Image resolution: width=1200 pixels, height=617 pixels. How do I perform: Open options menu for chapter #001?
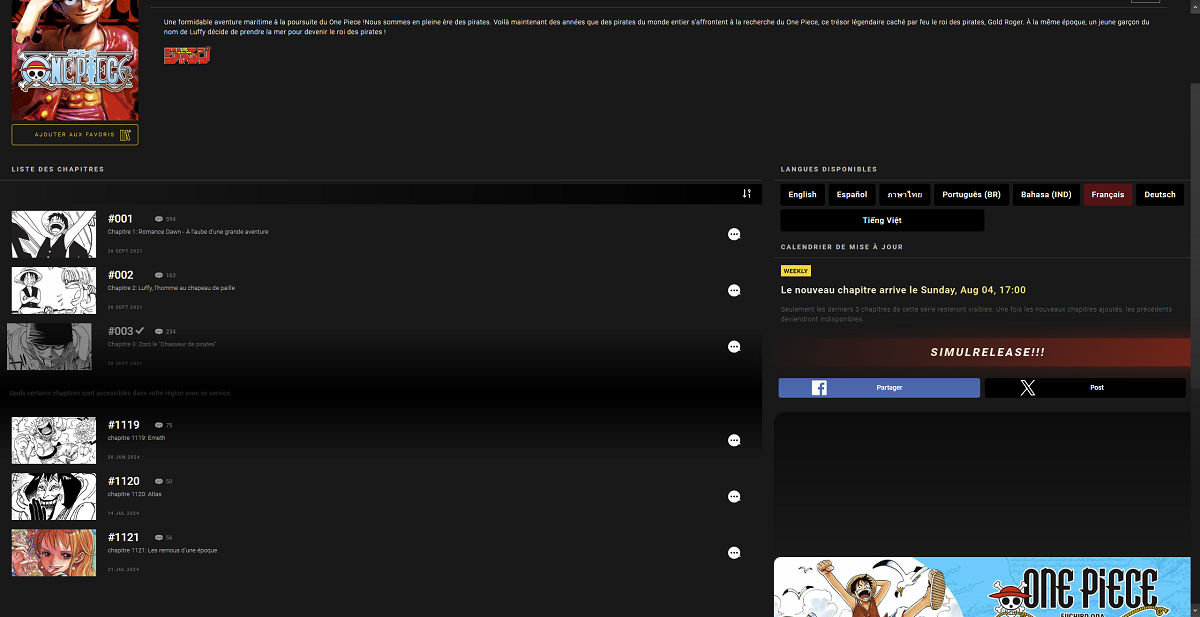(x=734, y=235)
